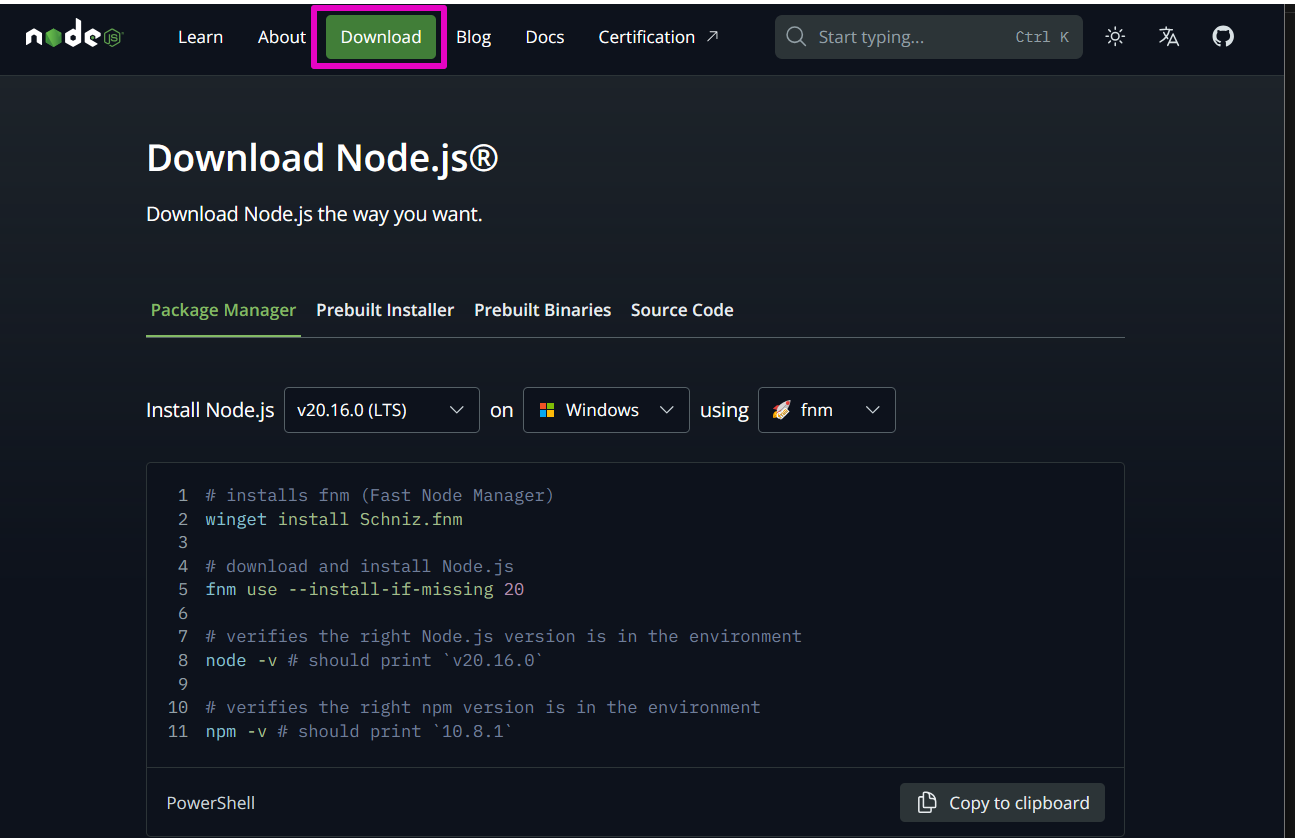Select the Package Manager tab
The height and width of the screenshot is (838, 1295).
pyautogui.click(x=223, y=310)
